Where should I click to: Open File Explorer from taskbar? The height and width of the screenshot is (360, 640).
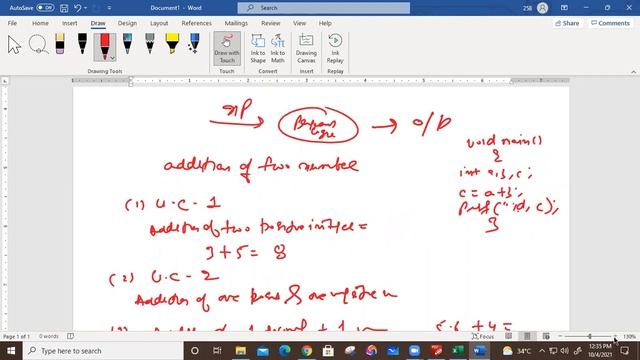[x=240, y=351]
